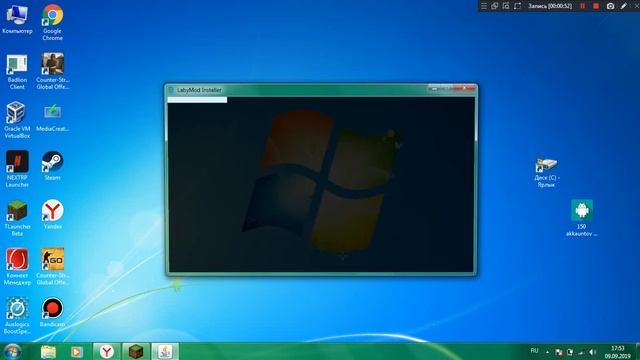Open Oracle VM VirtualBox desktop icon

click(17, 120)
